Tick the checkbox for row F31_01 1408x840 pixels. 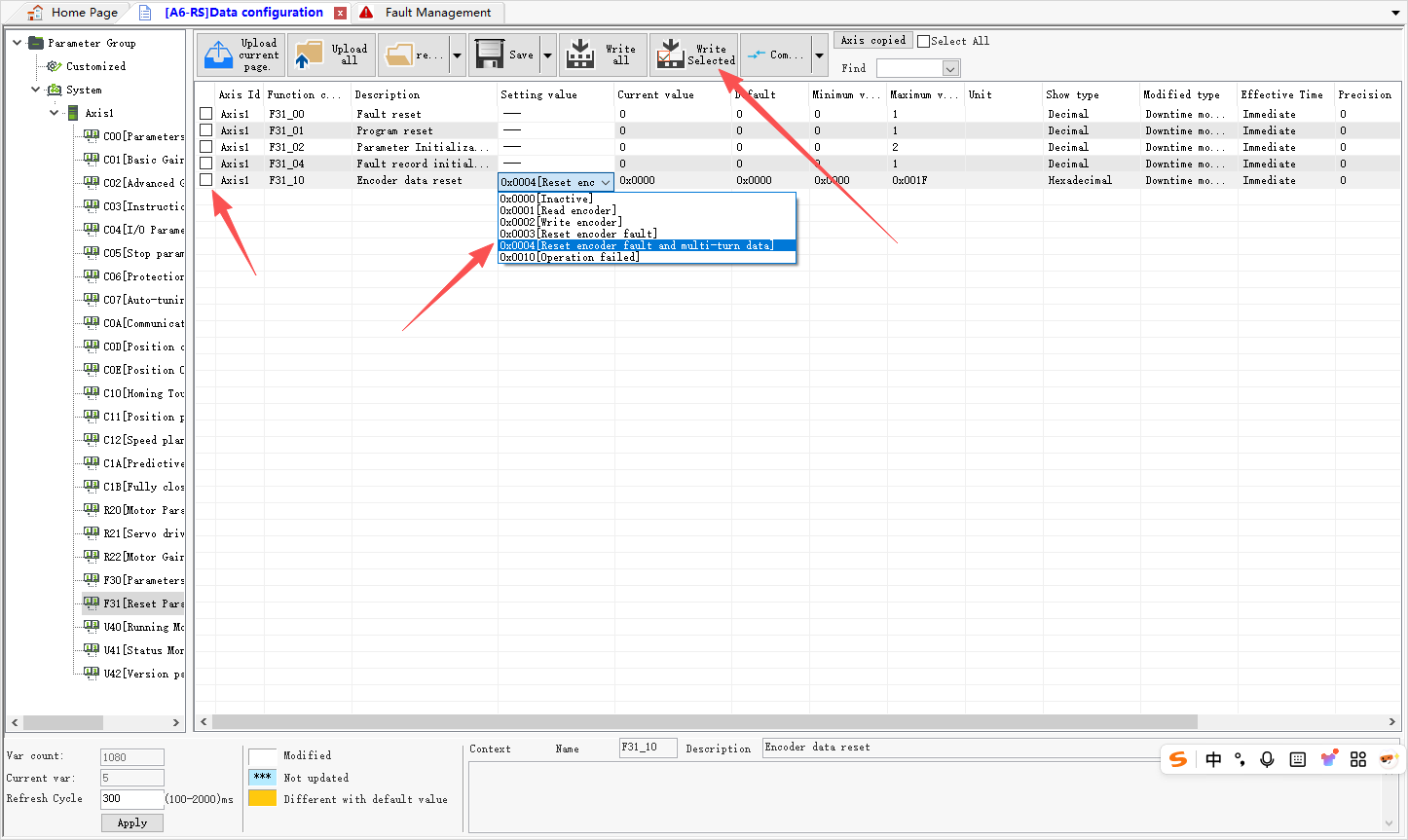(206, 130)
